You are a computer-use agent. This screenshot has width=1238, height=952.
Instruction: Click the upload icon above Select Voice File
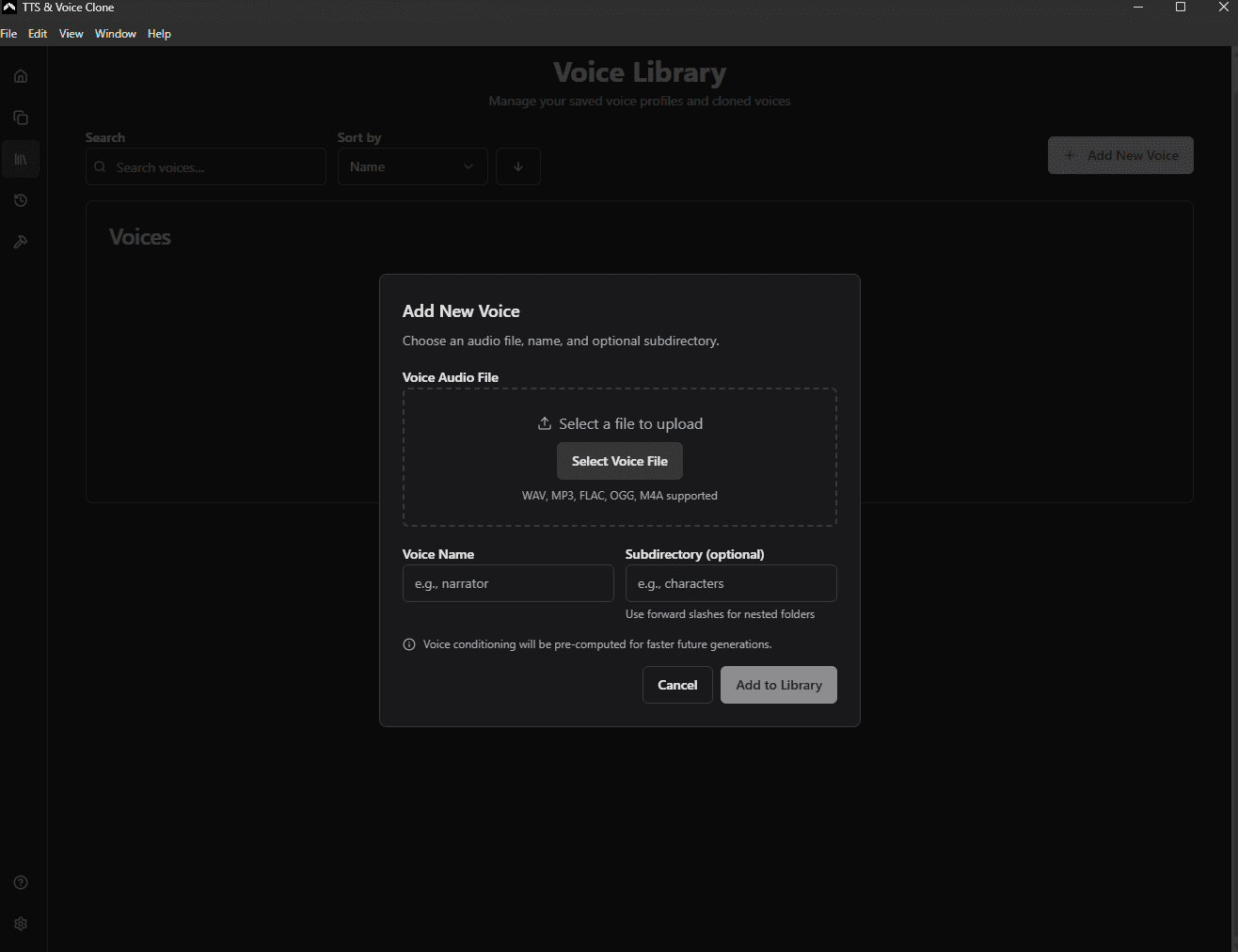[544, 422]
